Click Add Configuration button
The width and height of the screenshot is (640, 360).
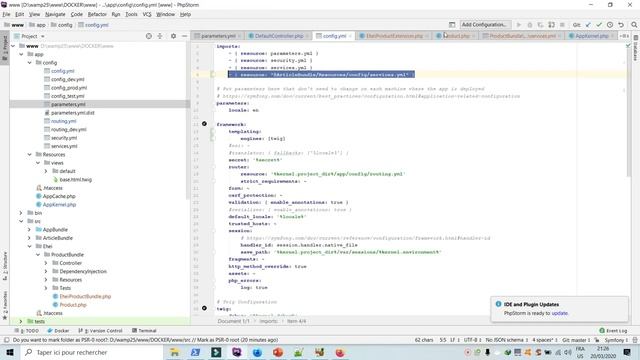tap(484, 25)
